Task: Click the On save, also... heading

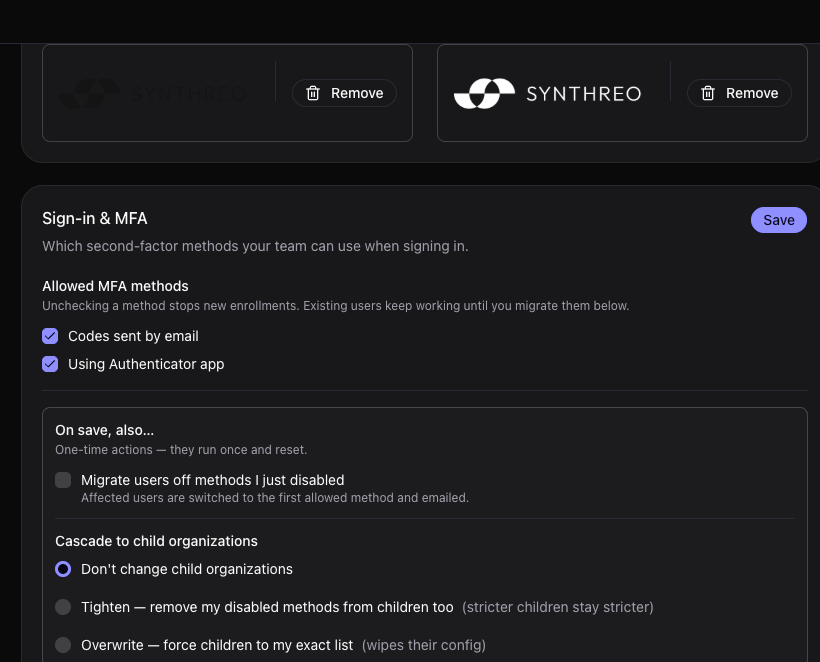Action: (x=105, y=430)
